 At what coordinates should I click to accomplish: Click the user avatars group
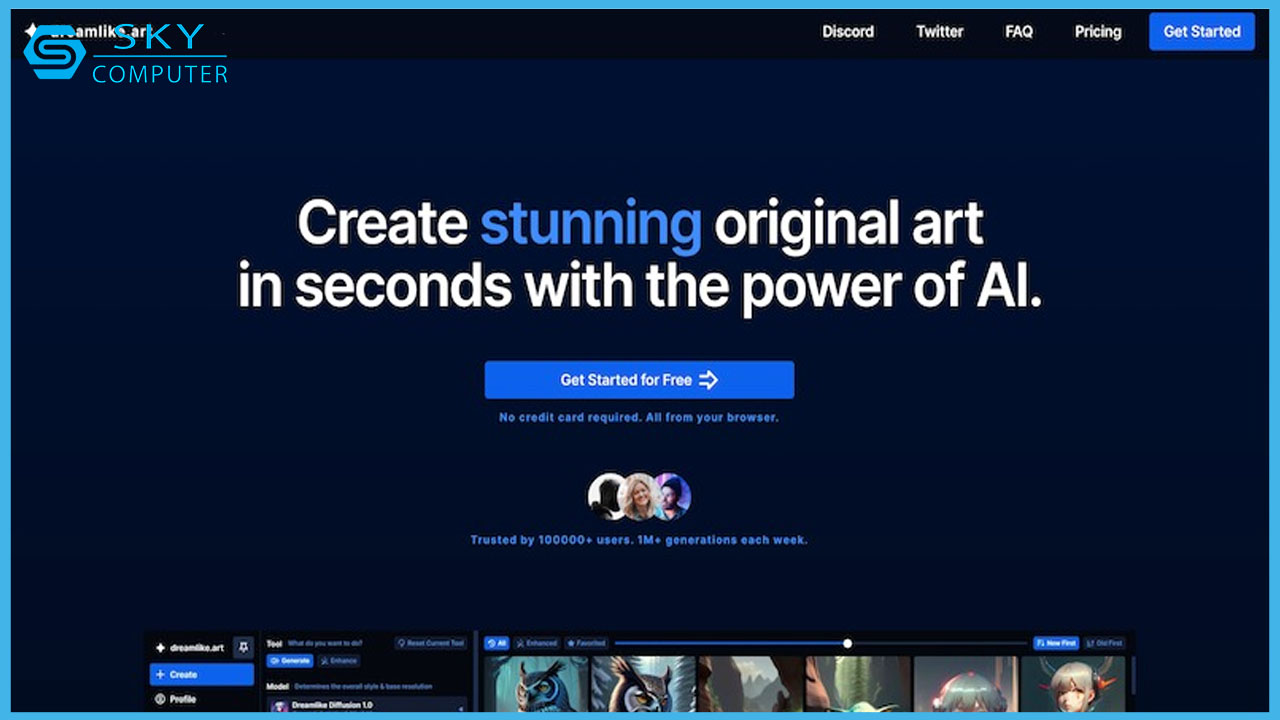coord(639,496)
